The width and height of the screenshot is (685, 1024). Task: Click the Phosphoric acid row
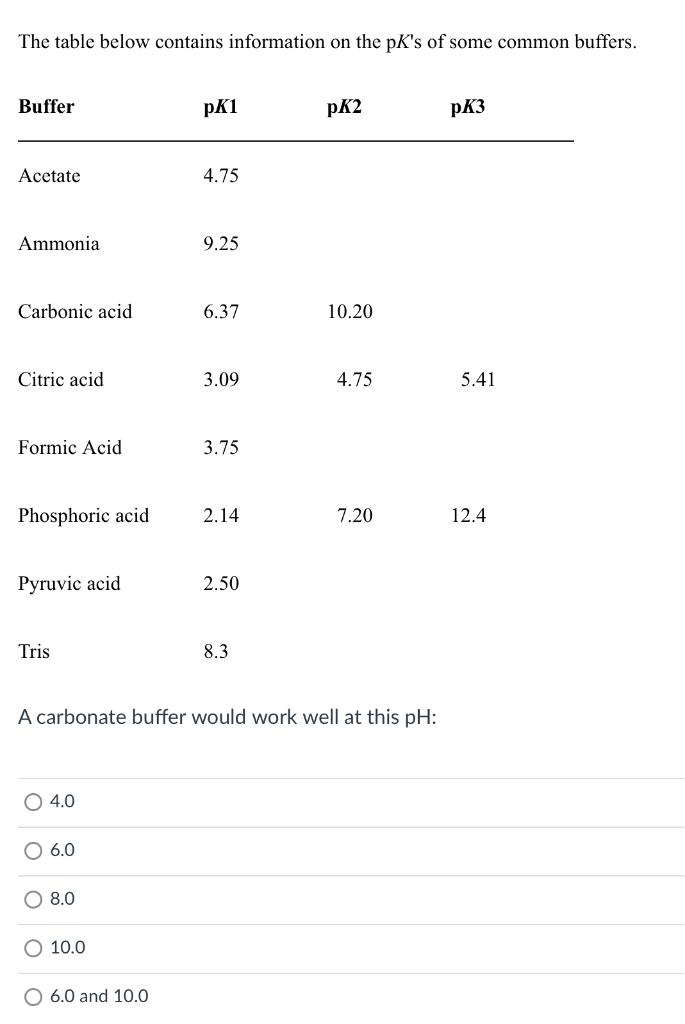(83, 516)
